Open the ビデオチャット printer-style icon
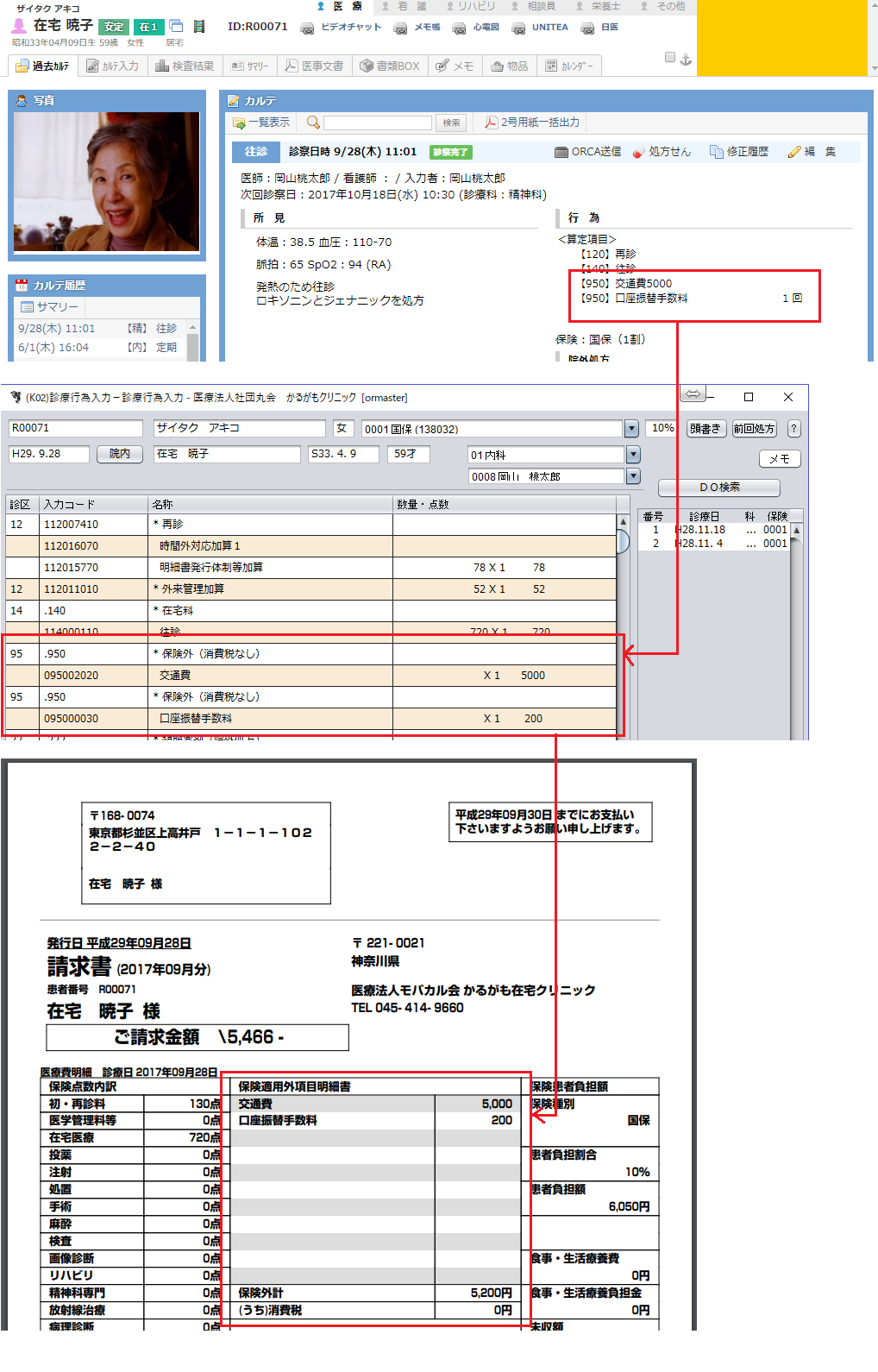878x1372 pixels. [307, 28]
